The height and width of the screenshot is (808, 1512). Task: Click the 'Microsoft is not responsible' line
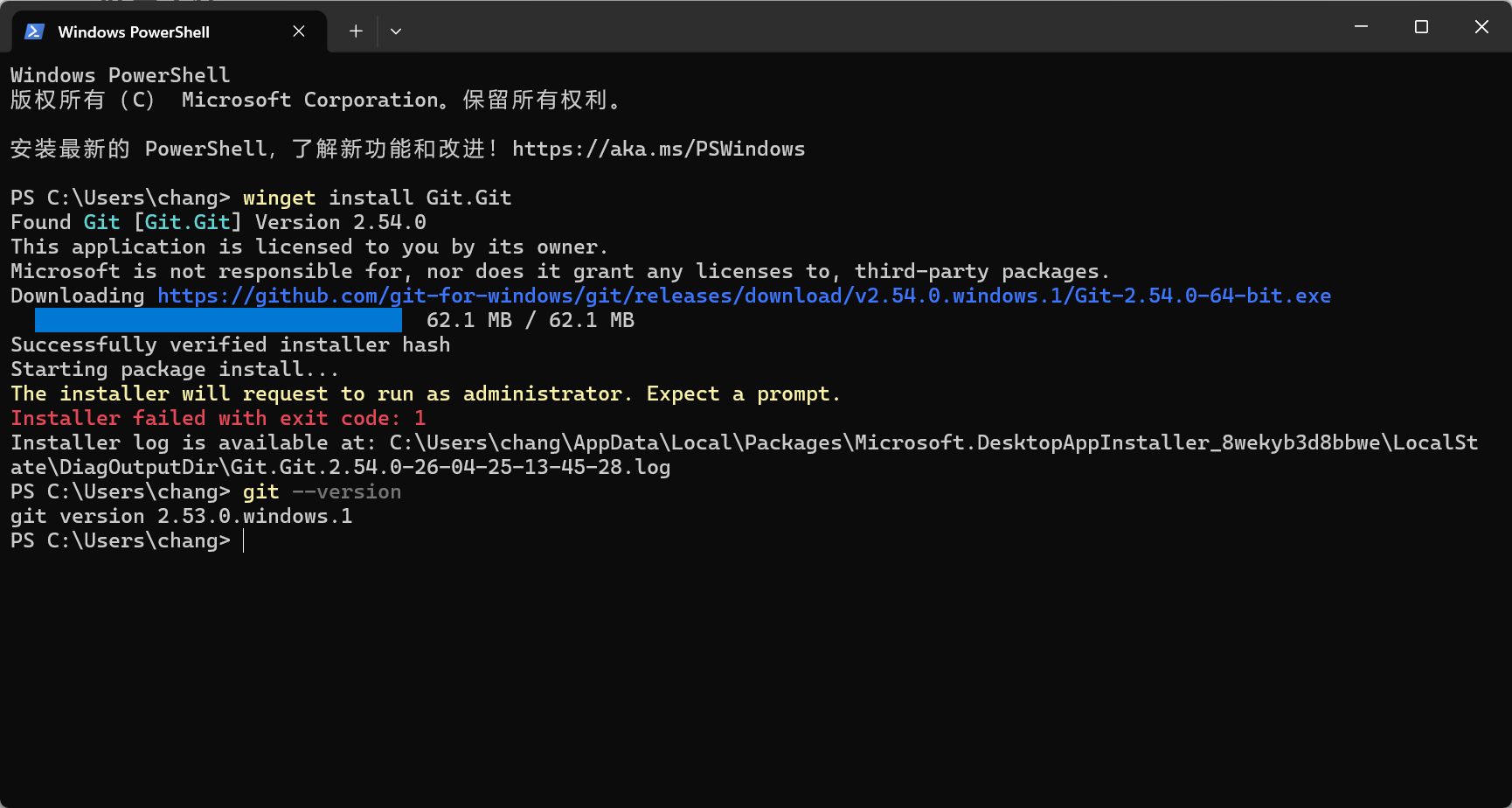tap(560, 271)
